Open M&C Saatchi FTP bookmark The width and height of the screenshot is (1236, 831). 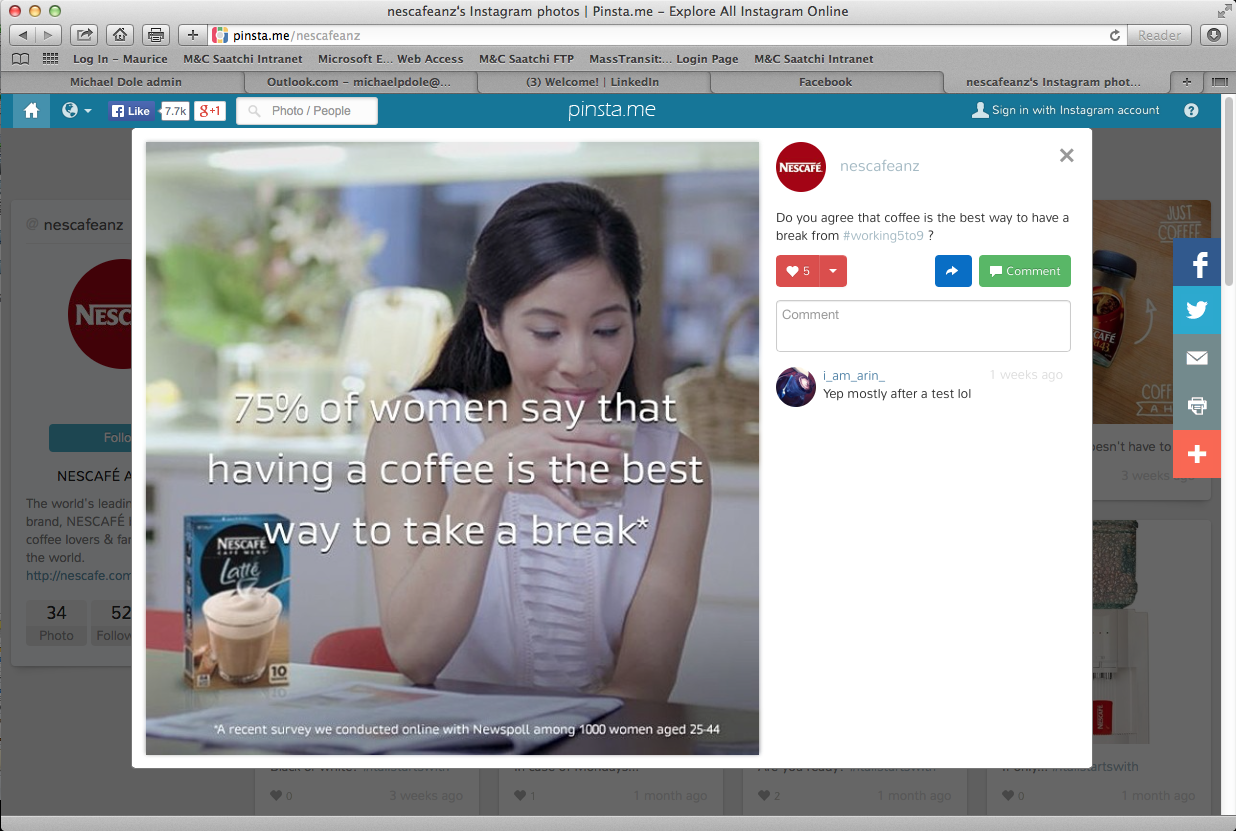(526, 59)
